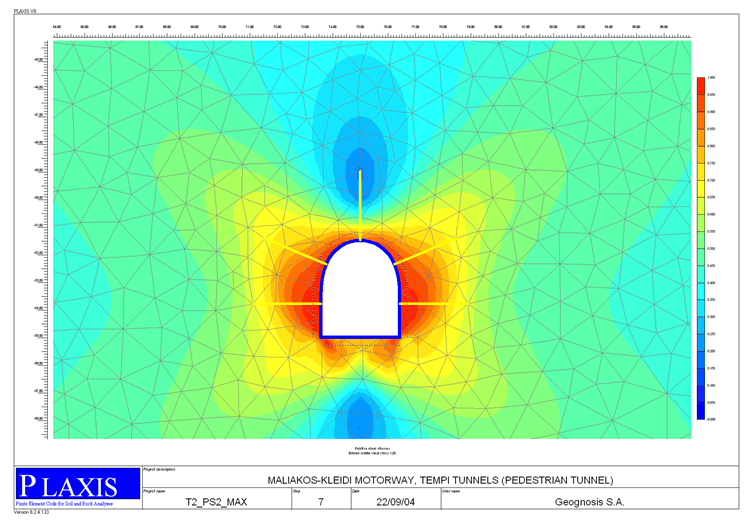
Task: Click the top red swatch of the legend
Action: coord(701,86)
